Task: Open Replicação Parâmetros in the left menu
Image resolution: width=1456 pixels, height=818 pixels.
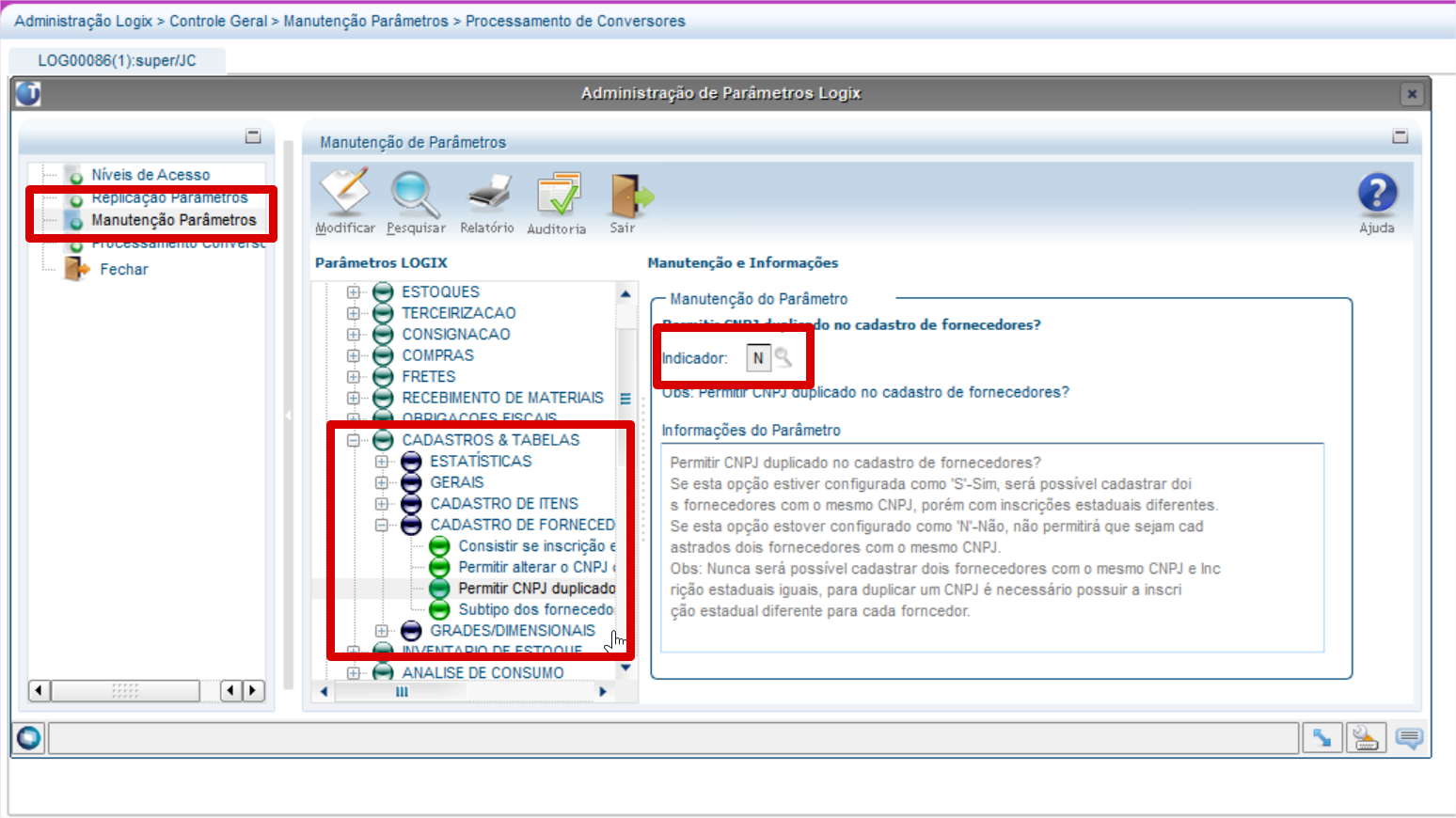Action: pos(169,197)
